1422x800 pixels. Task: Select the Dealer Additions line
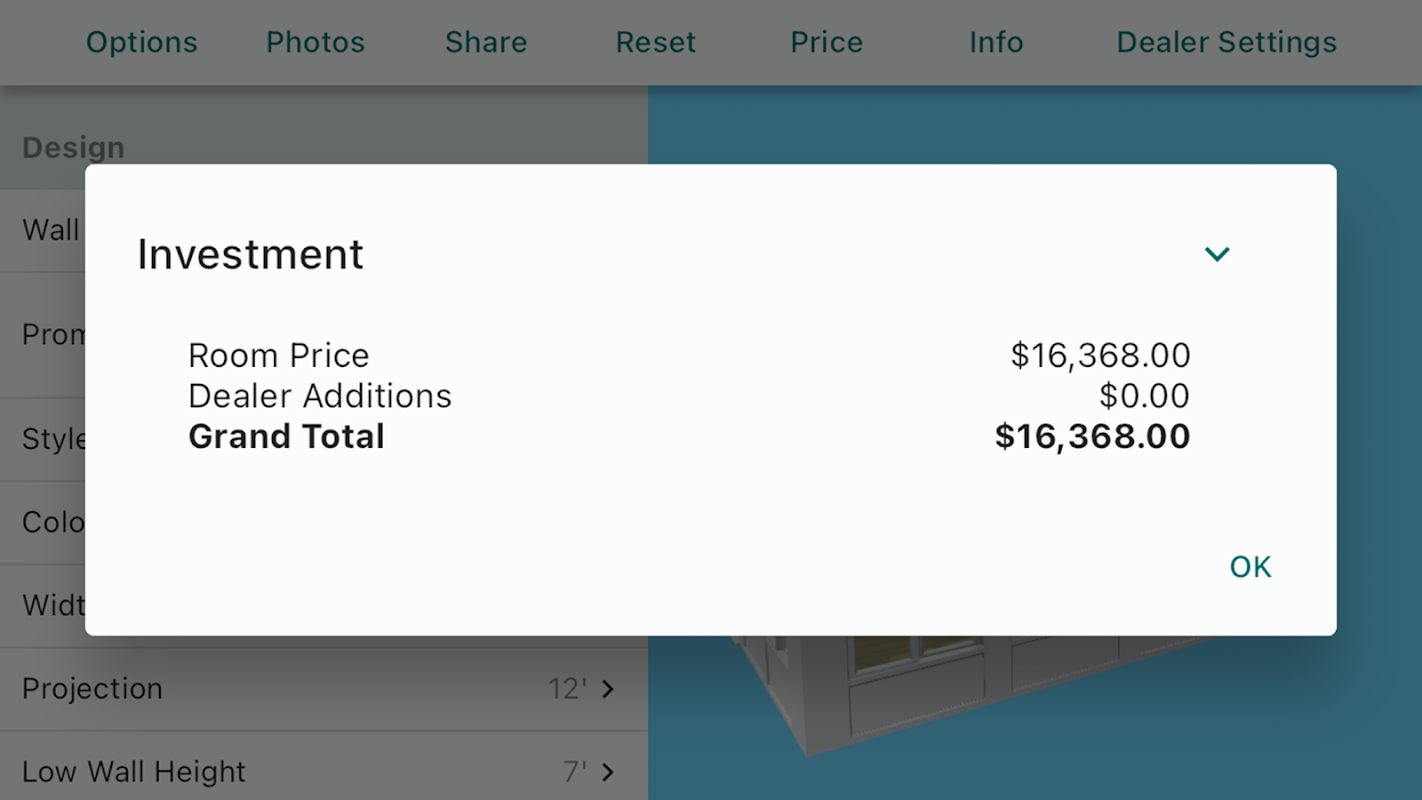pos(320,396)
